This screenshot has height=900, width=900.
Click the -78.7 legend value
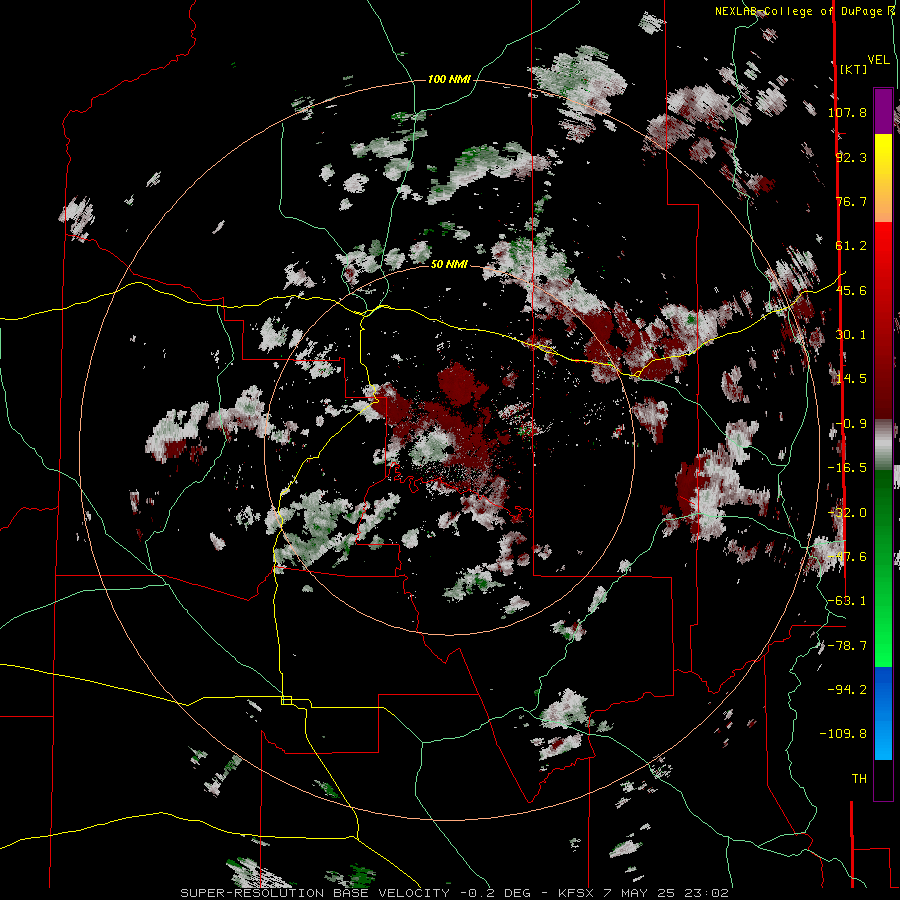847,646
